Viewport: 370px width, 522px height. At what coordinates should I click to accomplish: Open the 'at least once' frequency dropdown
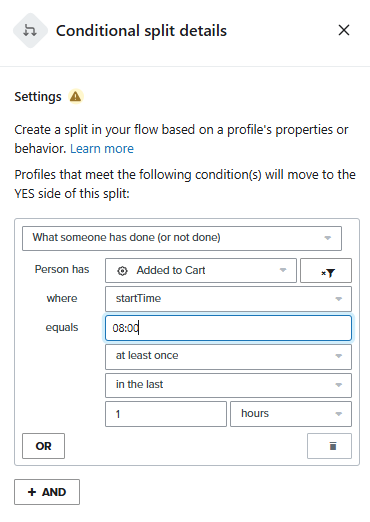click(228, 357)
